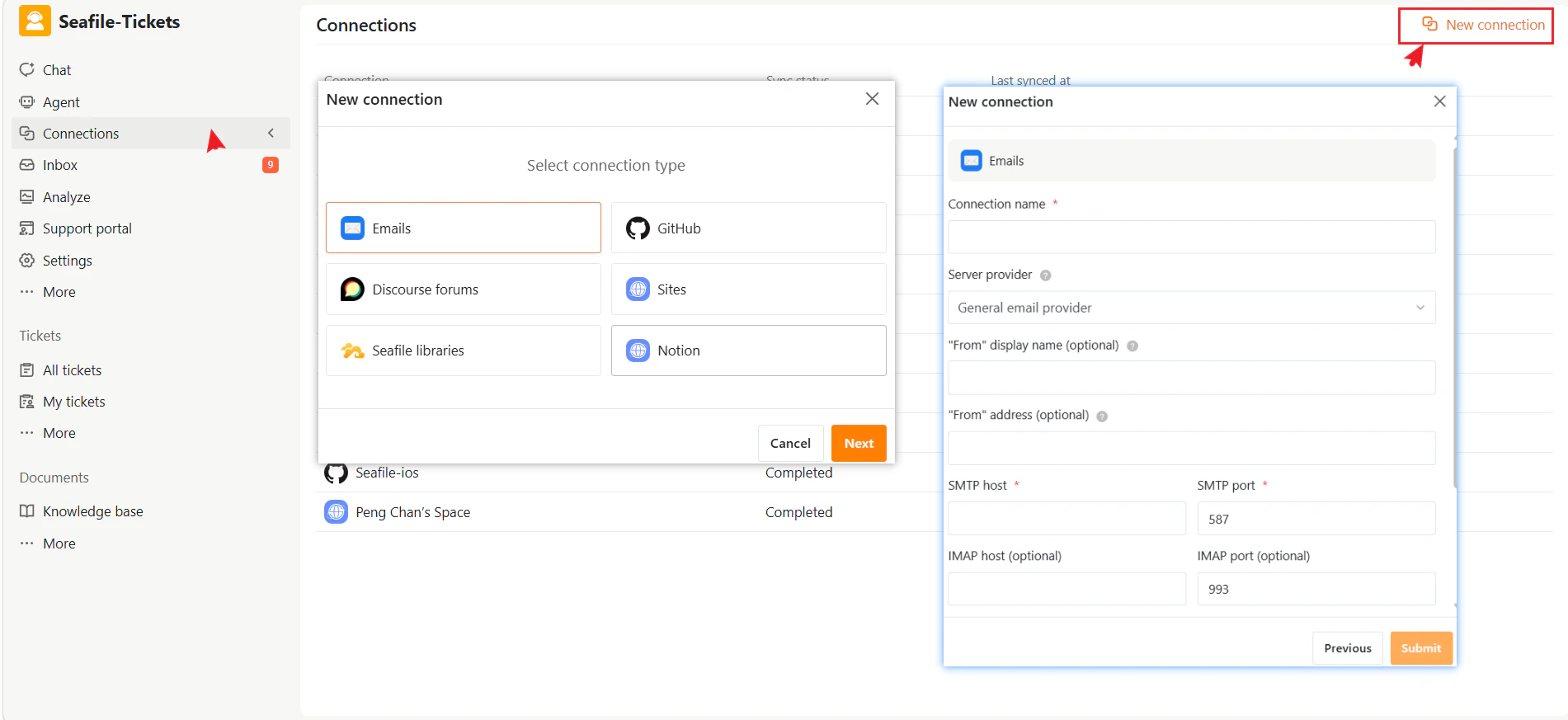Click the orange Next button
1568x720 pixels.
(859, 444)
